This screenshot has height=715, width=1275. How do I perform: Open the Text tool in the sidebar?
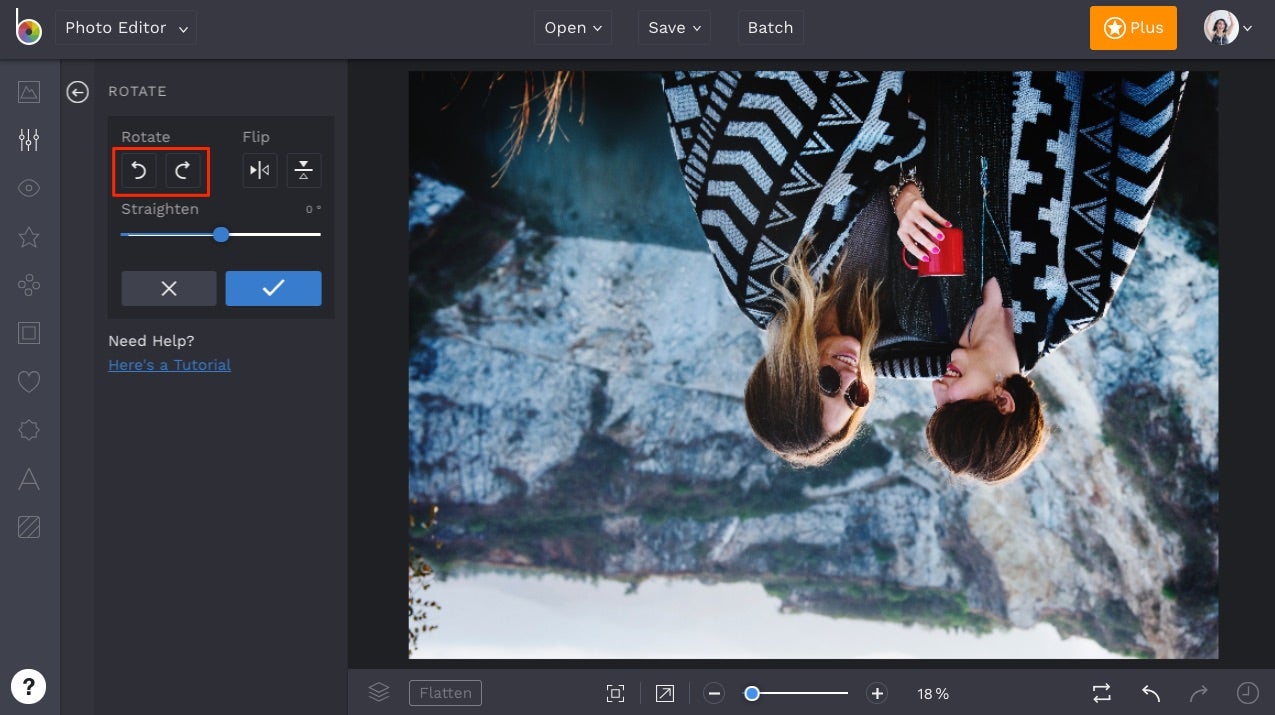point(28,478)
